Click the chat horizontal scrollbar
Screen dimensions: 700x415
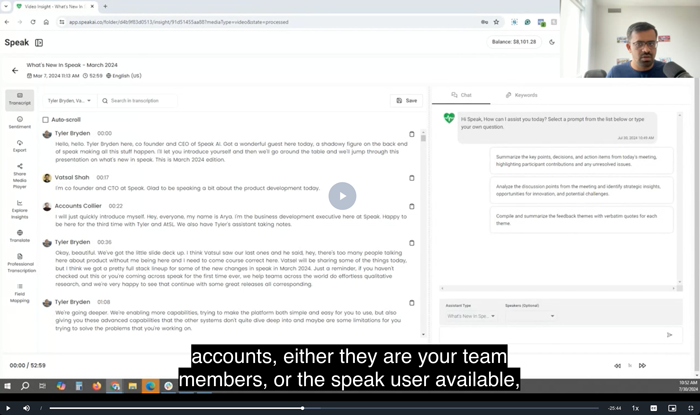tap(558, 288)
